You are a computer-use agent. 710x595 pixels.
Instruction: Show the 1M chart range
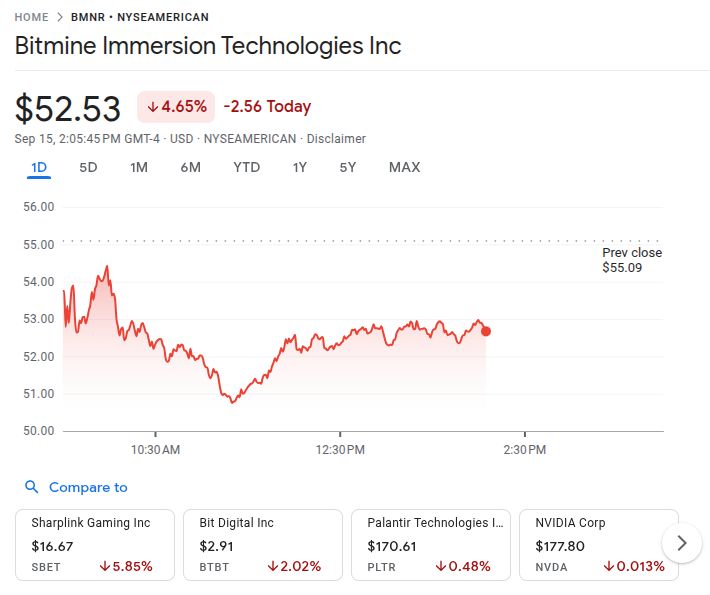pos(139,167)
